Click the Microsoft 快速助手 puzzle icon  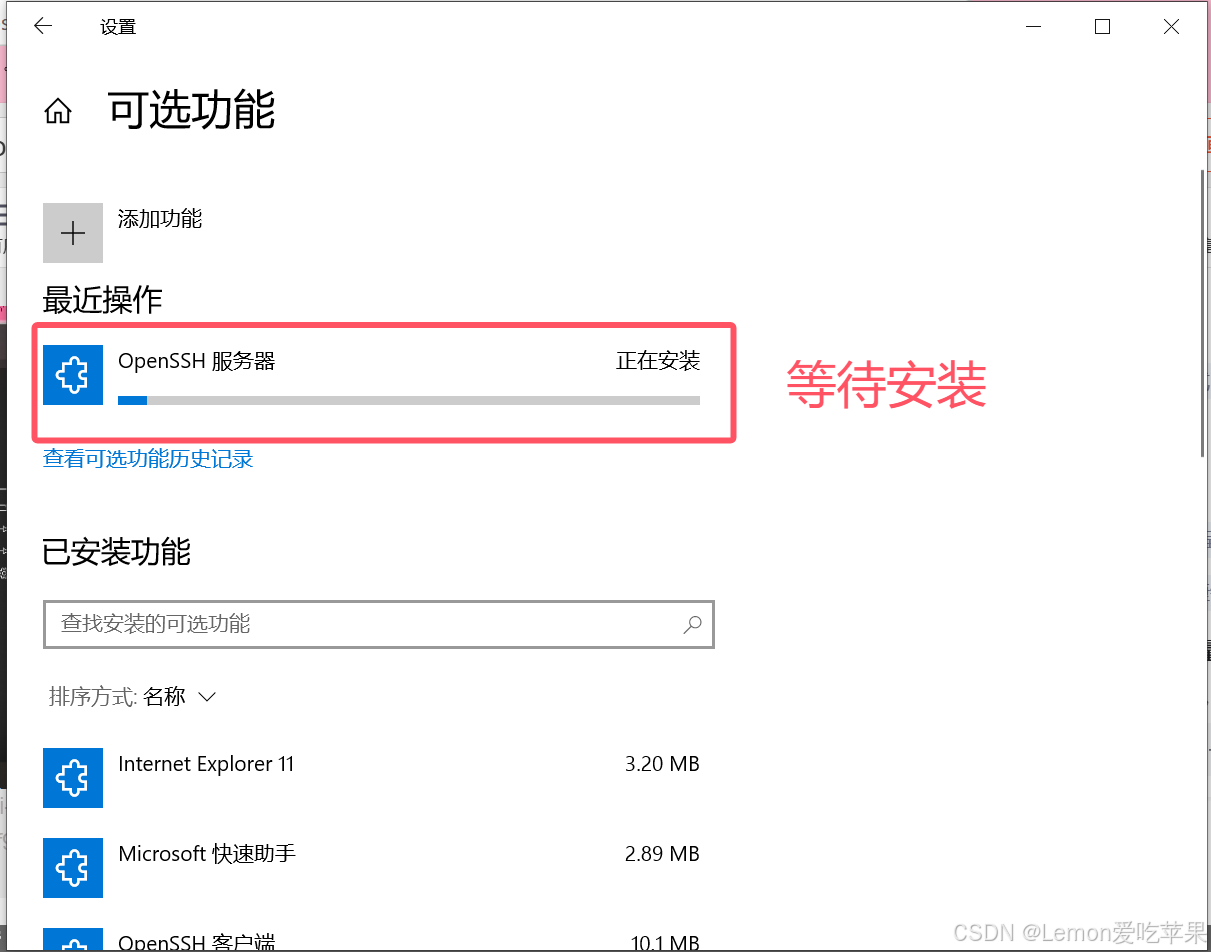72,867
